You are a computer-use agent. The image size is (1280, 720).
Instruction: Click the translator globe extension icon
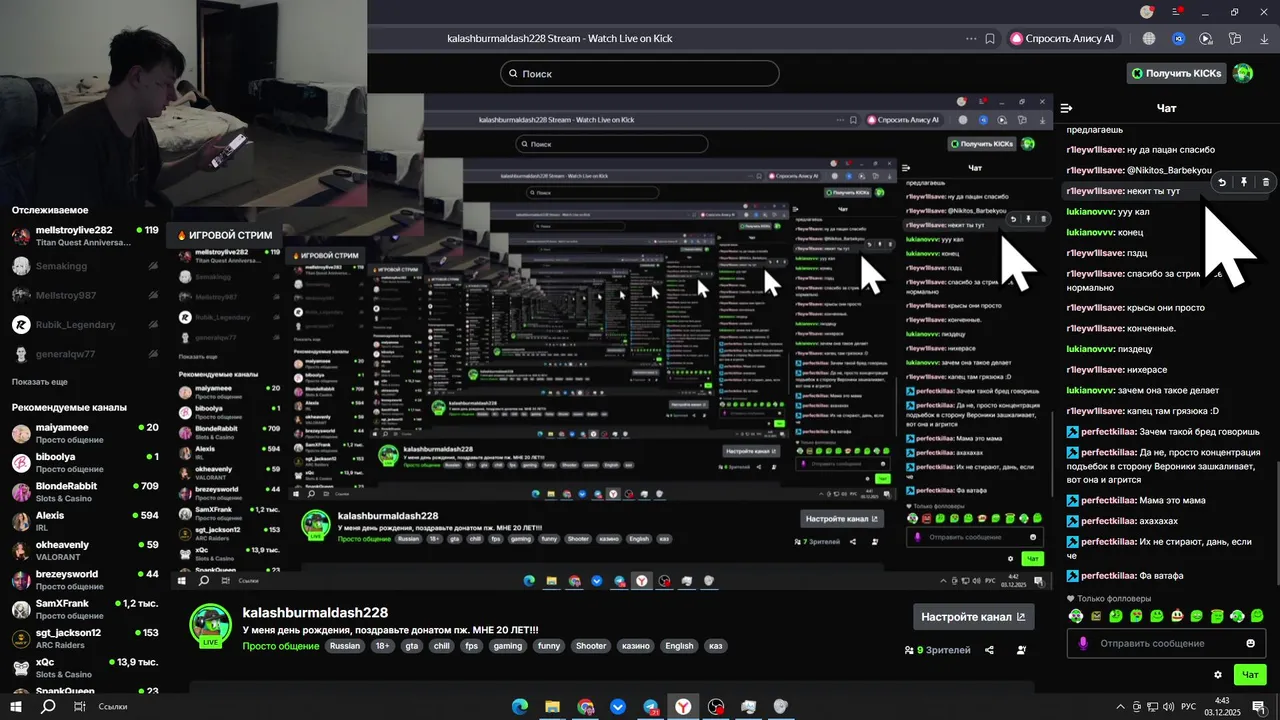[x=1149, y=39]
